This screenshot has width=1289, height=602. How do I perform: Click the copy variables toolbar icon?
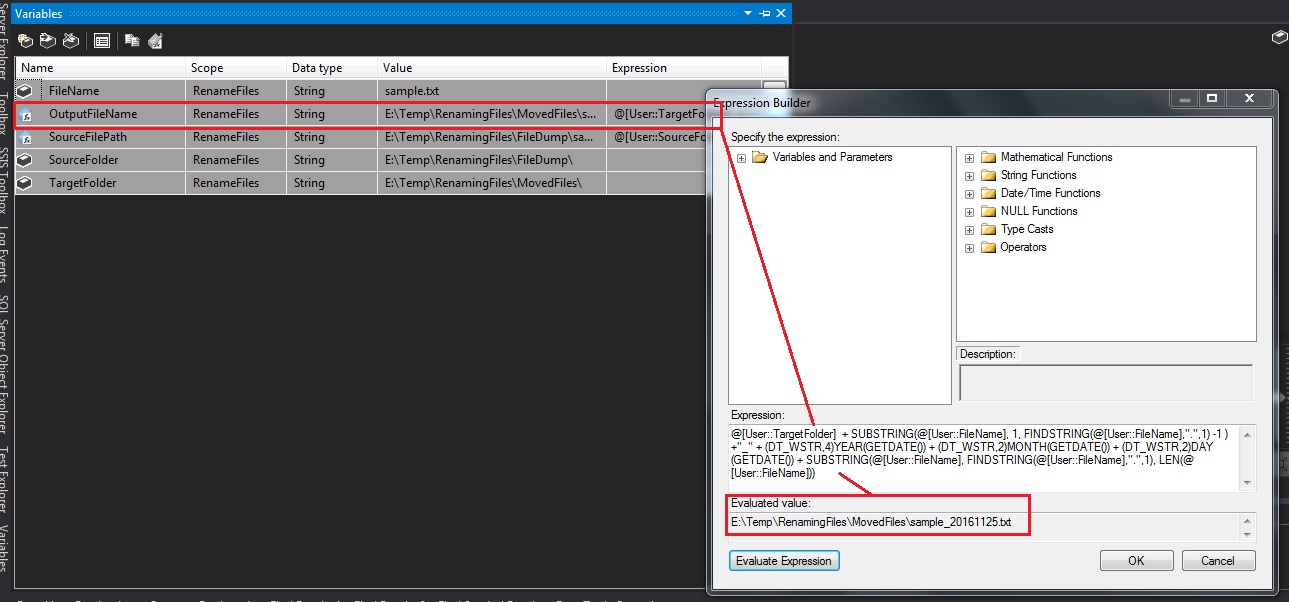[130, 40]
